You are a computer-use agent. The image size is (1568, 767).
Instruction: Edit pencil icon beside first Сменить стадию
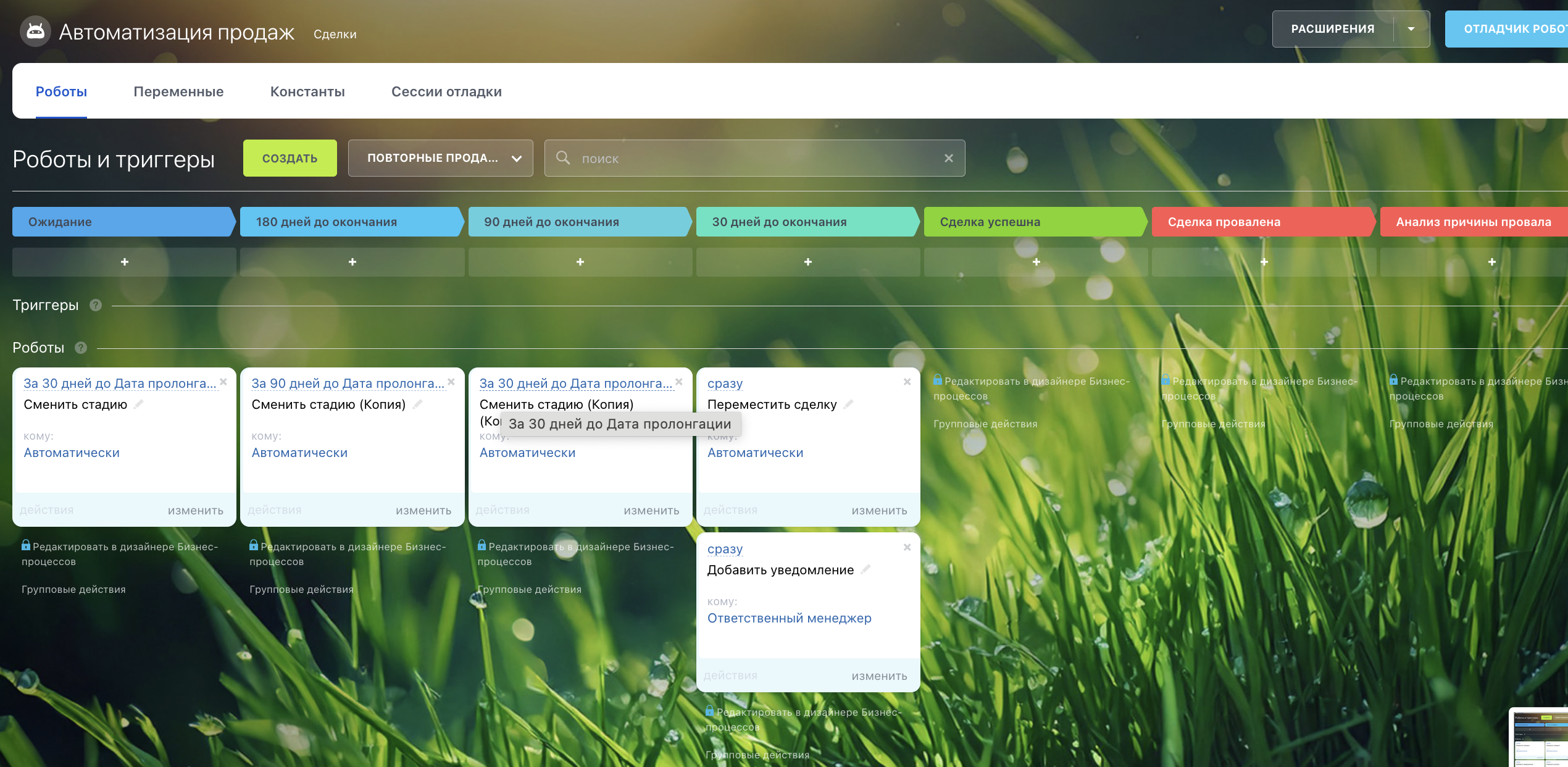point(138,404)
